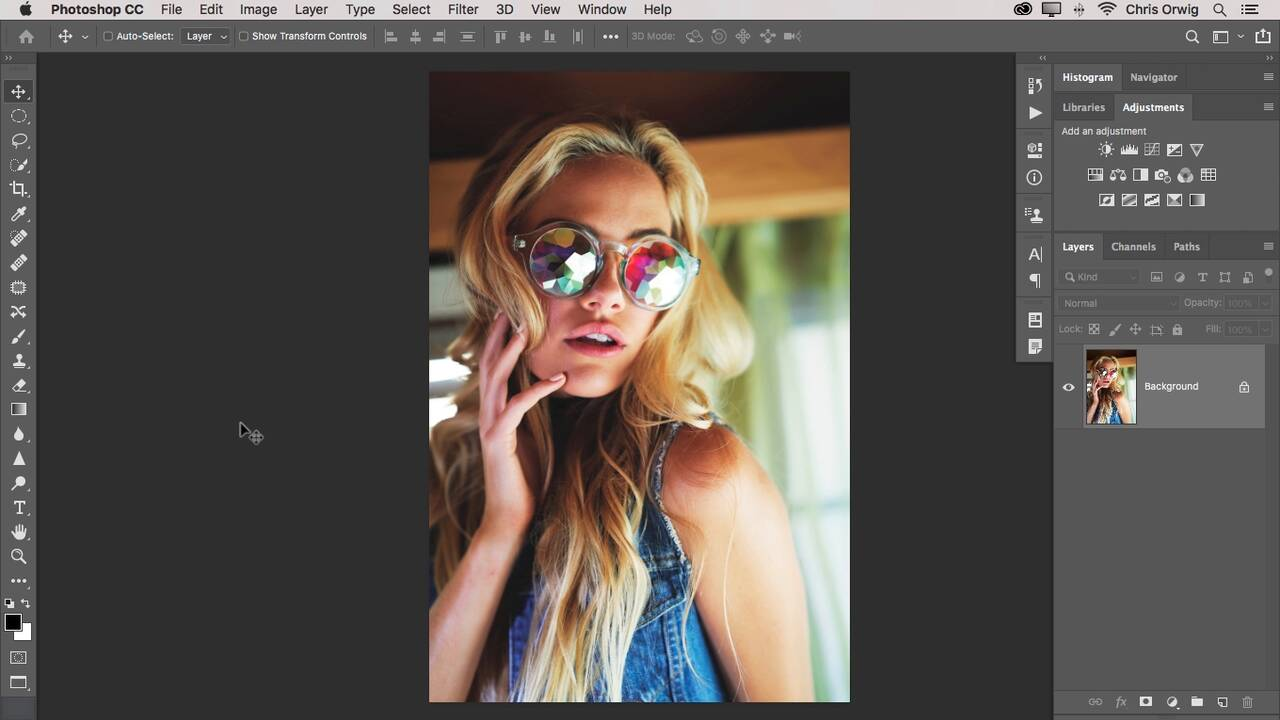Select the Horizontal Type tool
This screenshot has width=1280, height=720.
19,507
